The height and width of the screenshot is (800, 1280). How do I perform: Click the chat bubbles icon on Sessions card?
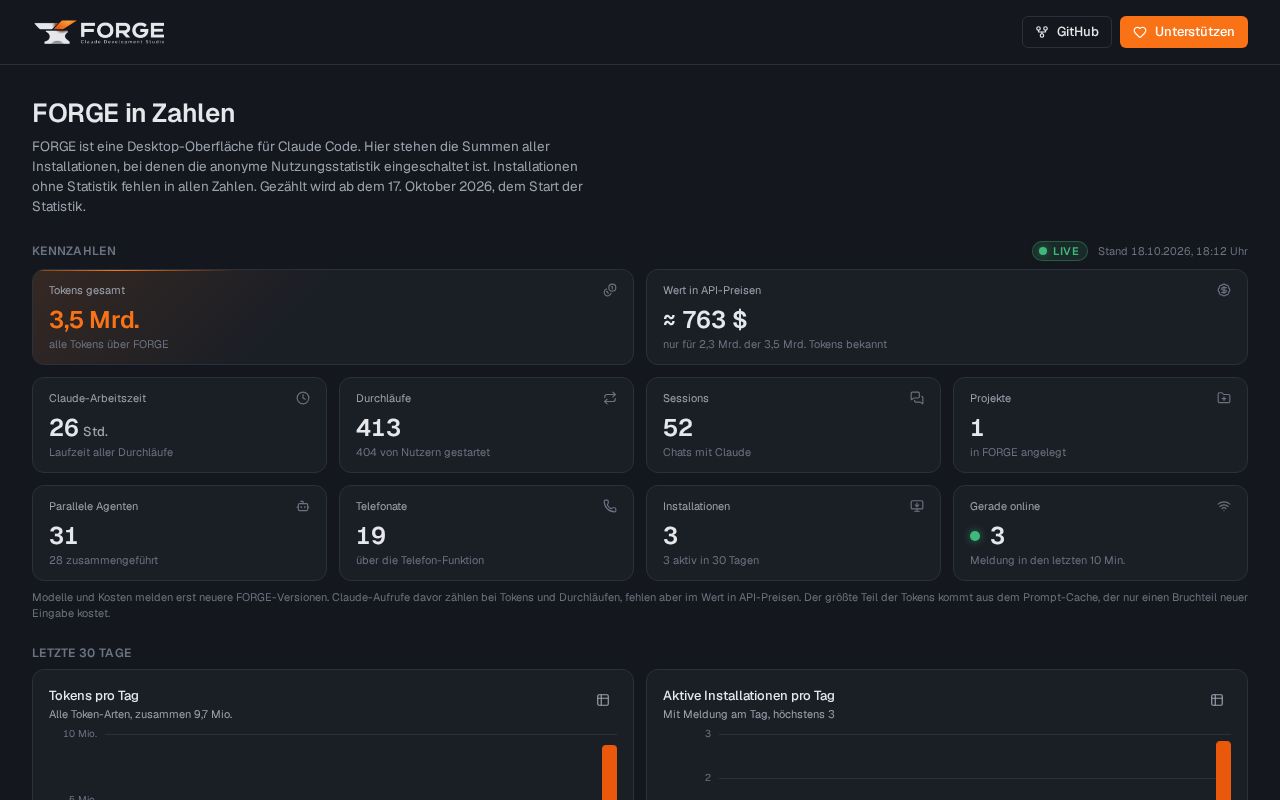[x=917, y=398]
